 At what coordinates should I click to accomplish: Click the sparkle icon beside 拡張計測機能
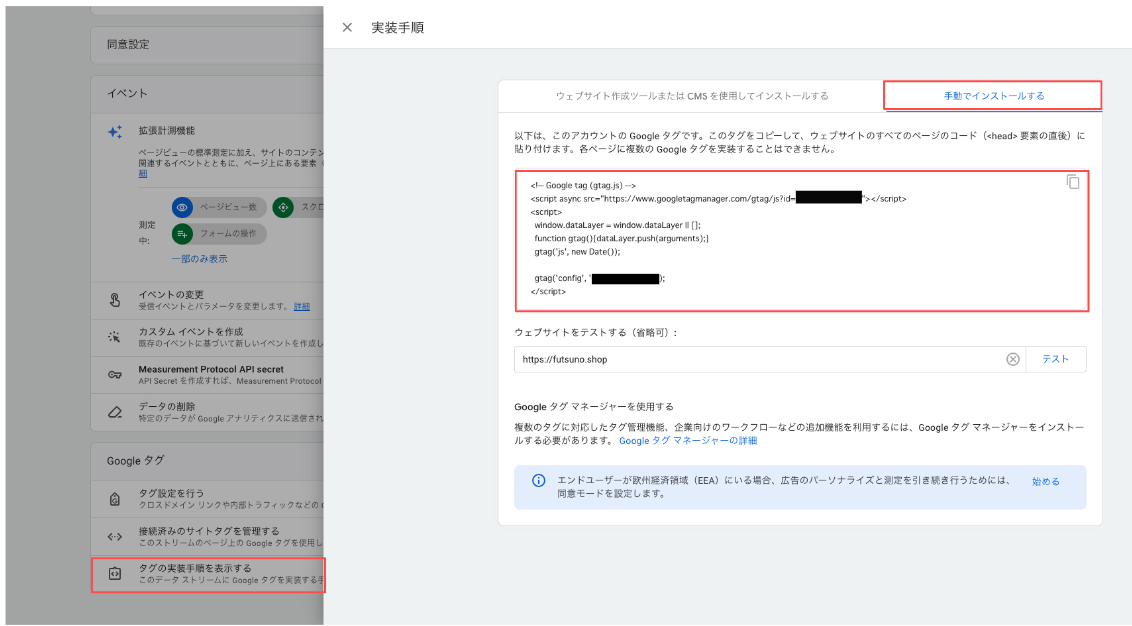click(115, 131)
